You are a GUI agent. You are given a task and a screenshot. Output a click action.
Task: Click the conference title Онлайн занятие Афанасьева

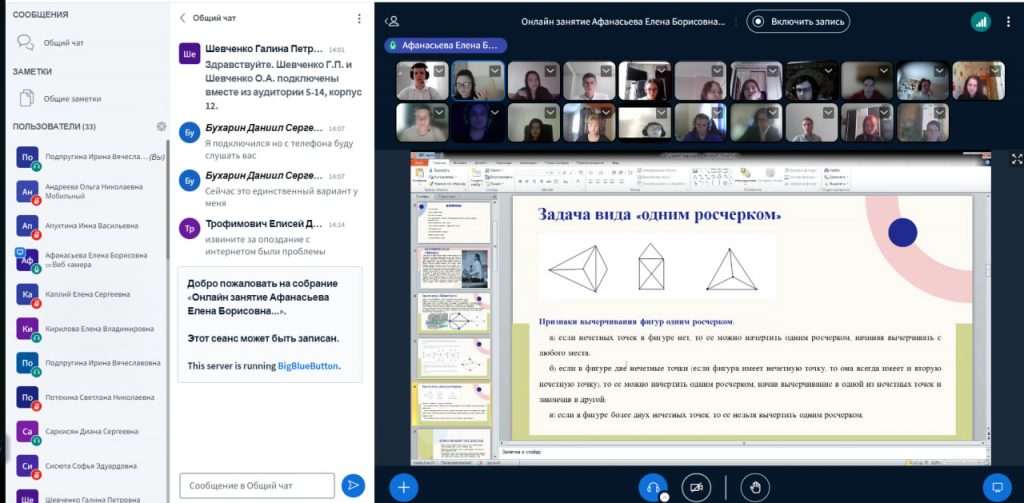pyautogui.click(x=623, y=22)
